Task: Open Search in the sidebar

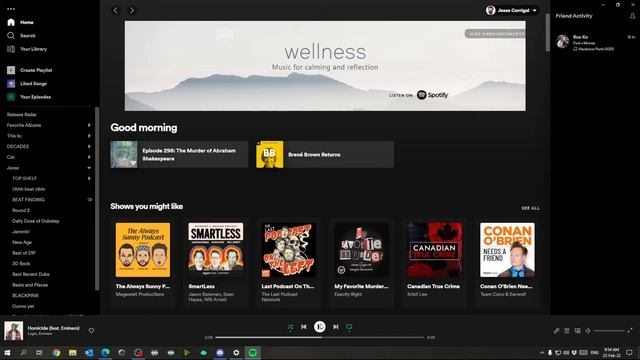Action: pos(21,36)
